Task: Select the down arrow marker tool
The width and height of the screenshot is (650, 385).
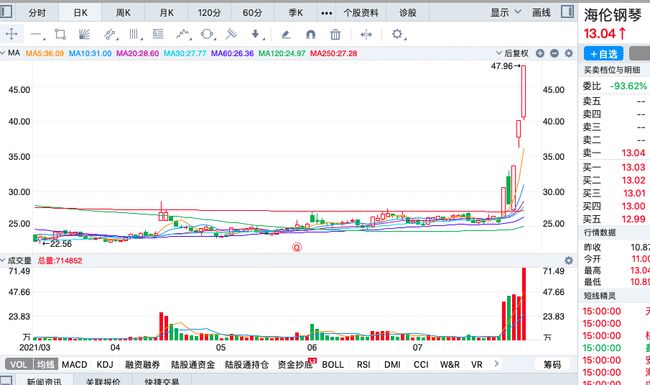Action: point(256,34)
